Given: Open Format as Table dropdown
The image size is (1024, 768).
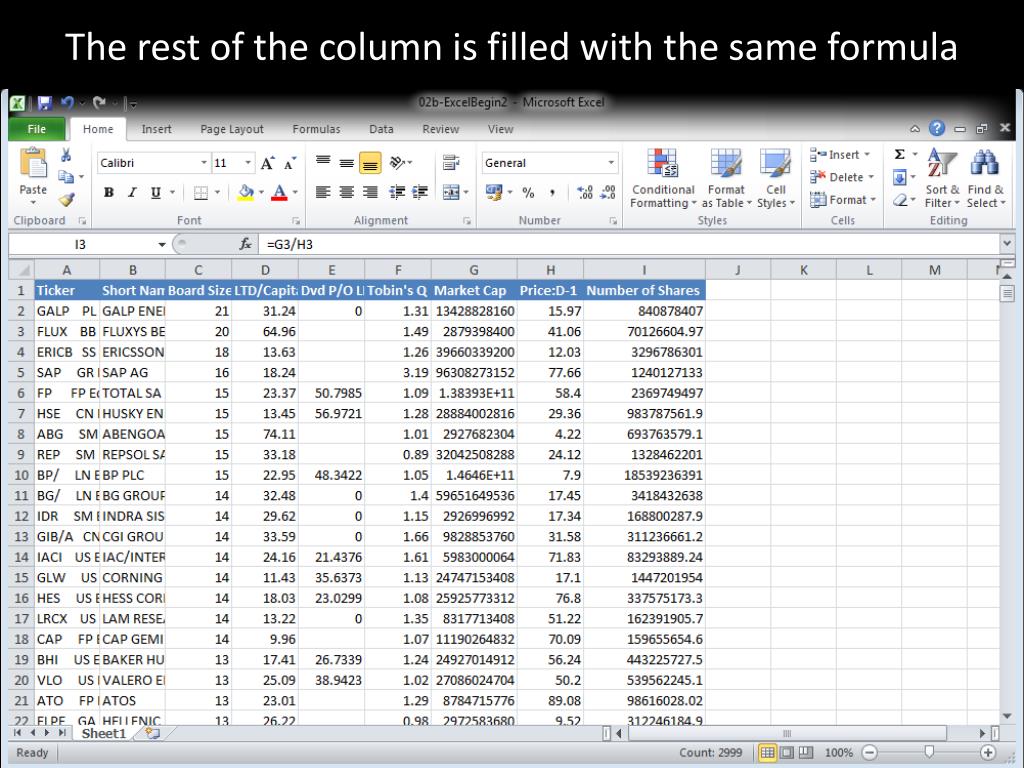Looking at the screenshot, I should point(726,178).
